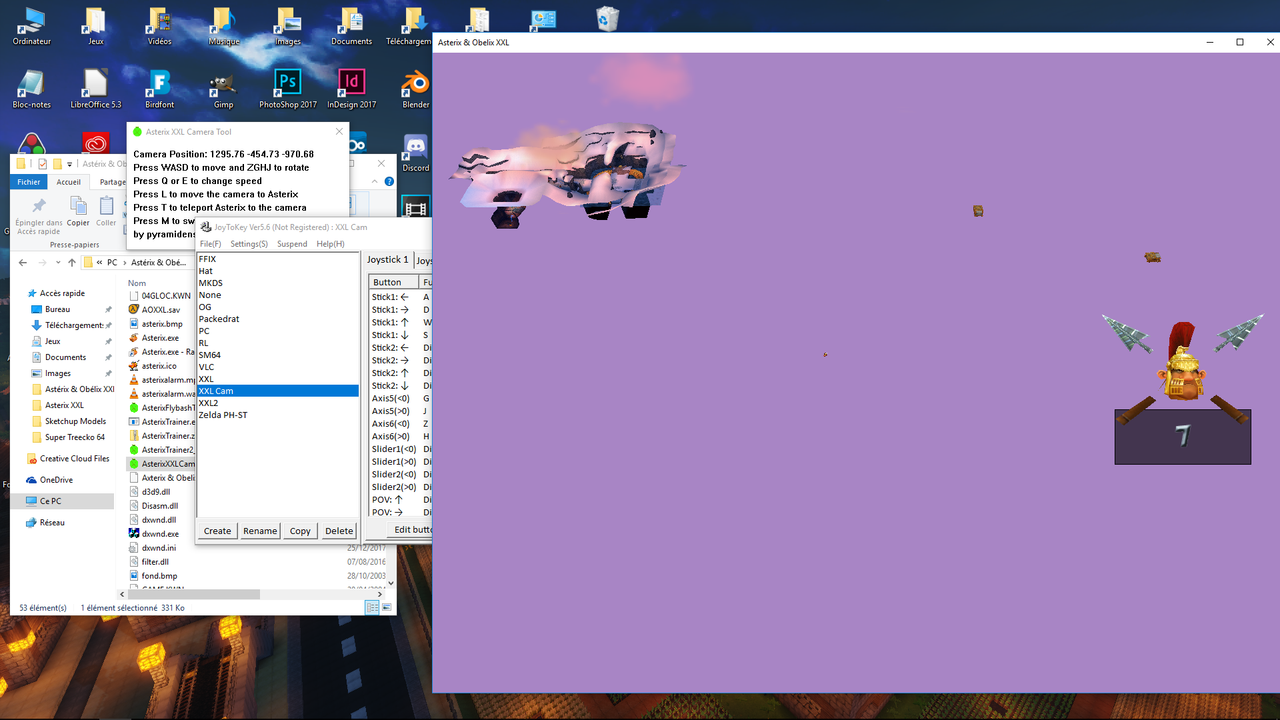
Task: Open the Fichier tab in Explorer
Action: (29, 182)
